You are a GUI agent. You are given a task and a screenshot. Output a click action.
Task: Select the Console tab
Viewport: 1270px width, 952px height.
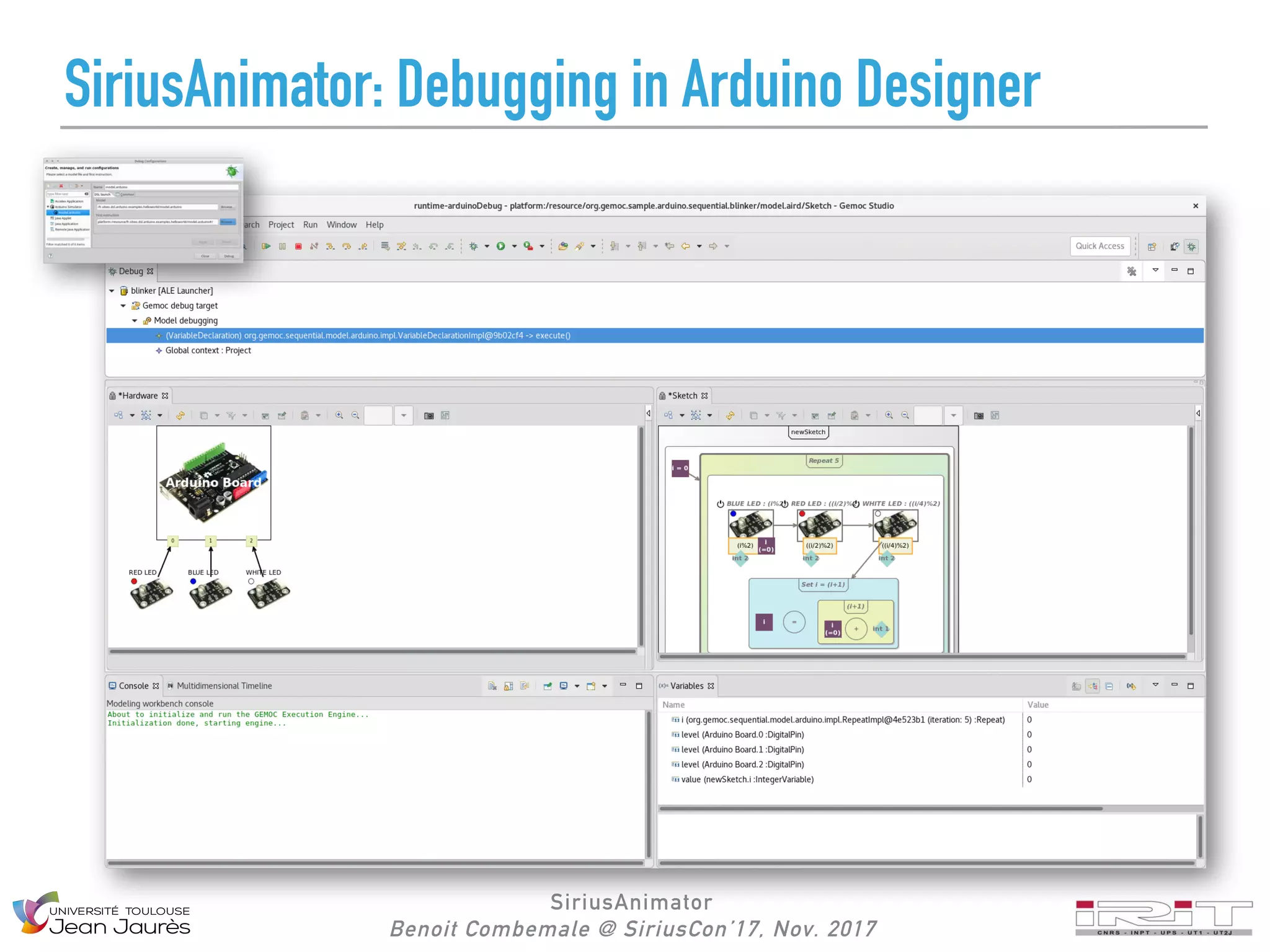coord(134,686)
